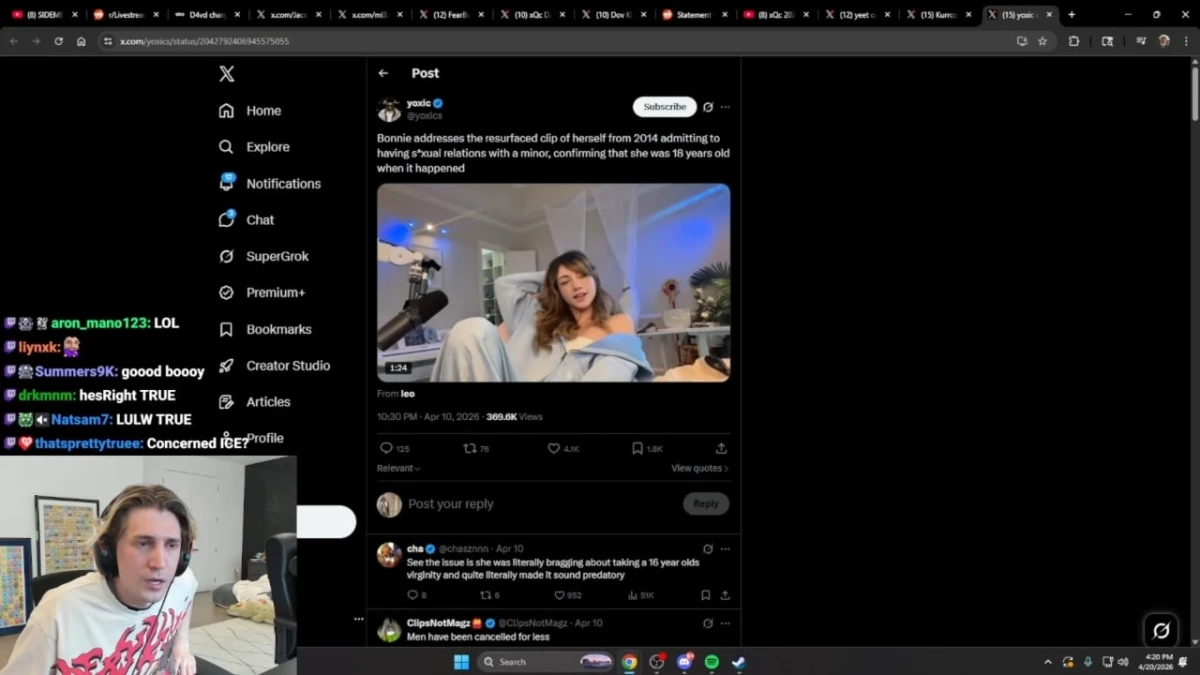
Task: Open Notifications in the left sidebar
Action: (x=283, y=183)
